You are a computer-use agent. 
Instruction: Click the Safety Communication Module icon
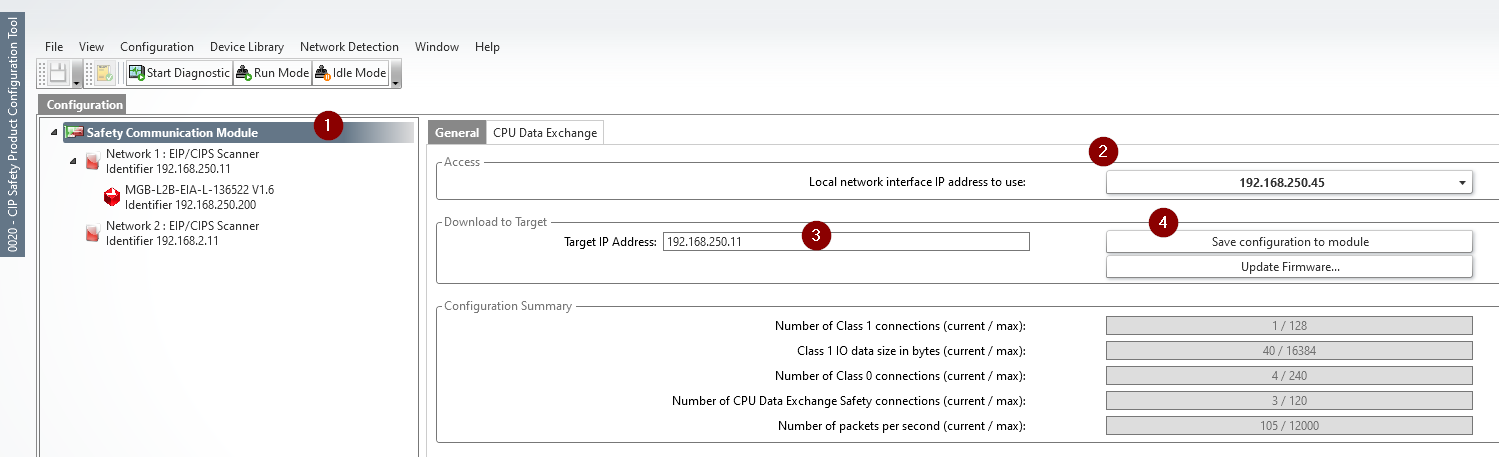pyautogui.click(x=73, y=133)
